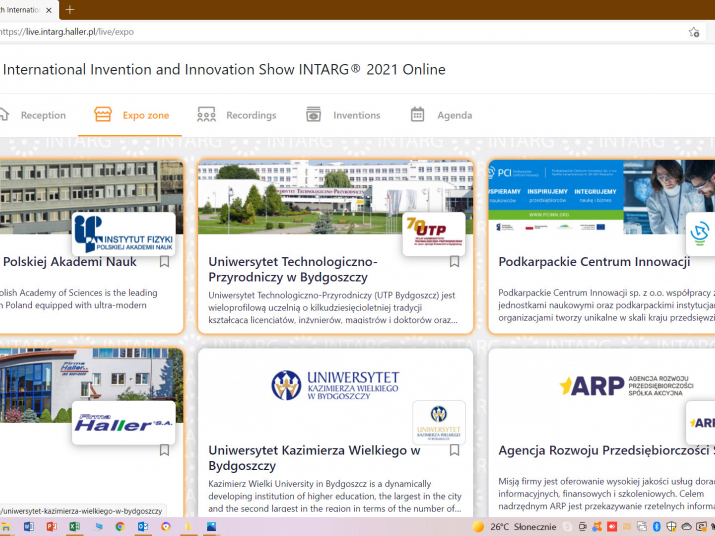Bookmark Instytut Fizyki Polskiej Akademii Nauk stand
Image resolution: width=715 pixels, height=536 pixels.
[x=165, y=262]
